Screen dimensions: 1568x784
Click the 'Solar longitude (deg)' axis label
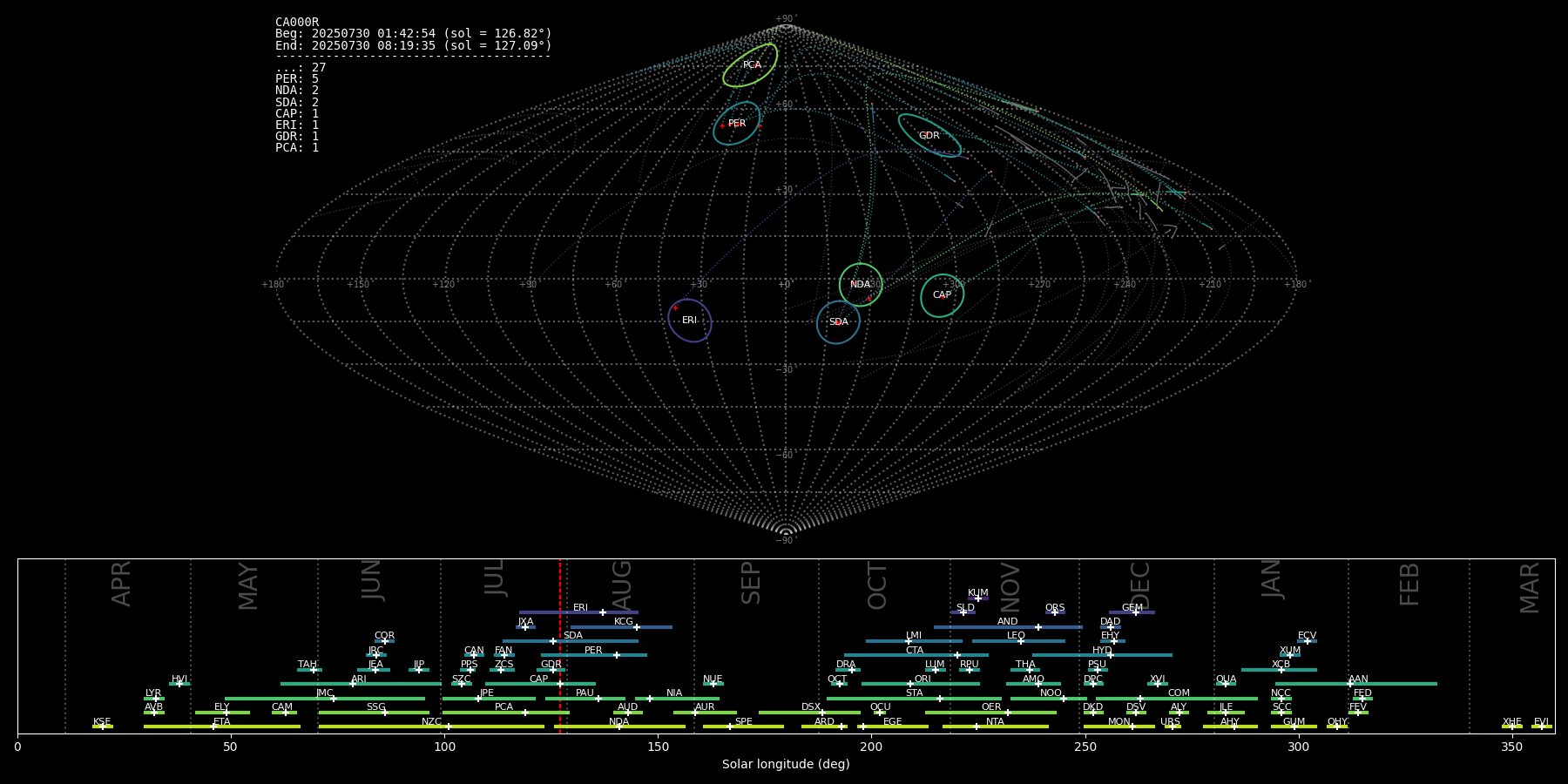[786, 765]
